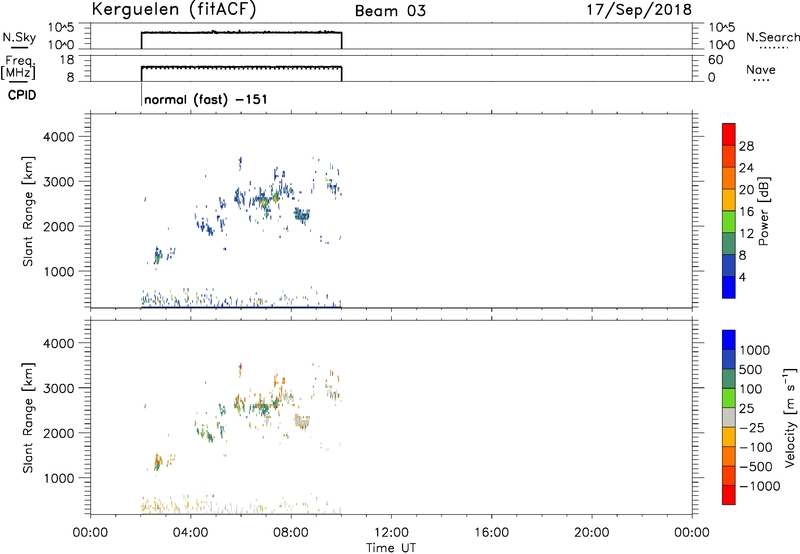Click the "Slant Range [km]" label of power panel

click(x=28, y=211)
